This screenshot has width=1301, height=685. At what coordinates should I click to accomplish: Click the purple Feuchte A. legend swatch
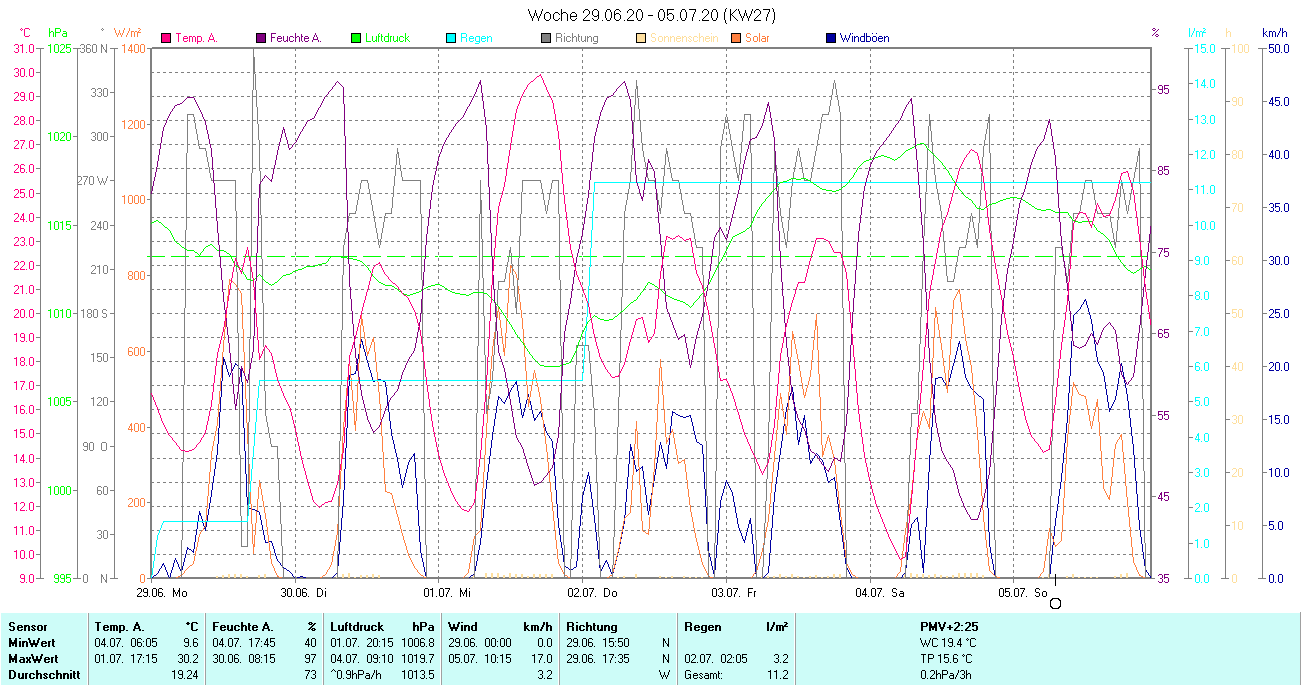tap(262, 38)
